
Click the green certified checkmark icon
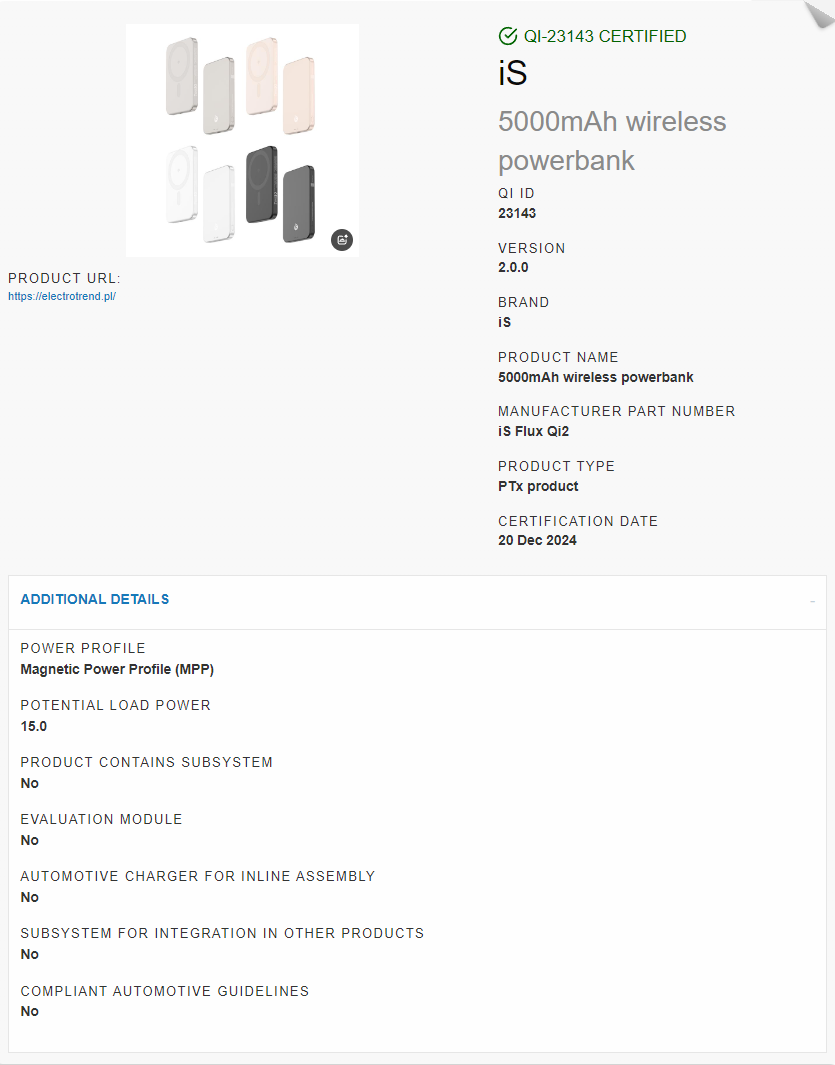pyautogui.click(x=508, y=36)
